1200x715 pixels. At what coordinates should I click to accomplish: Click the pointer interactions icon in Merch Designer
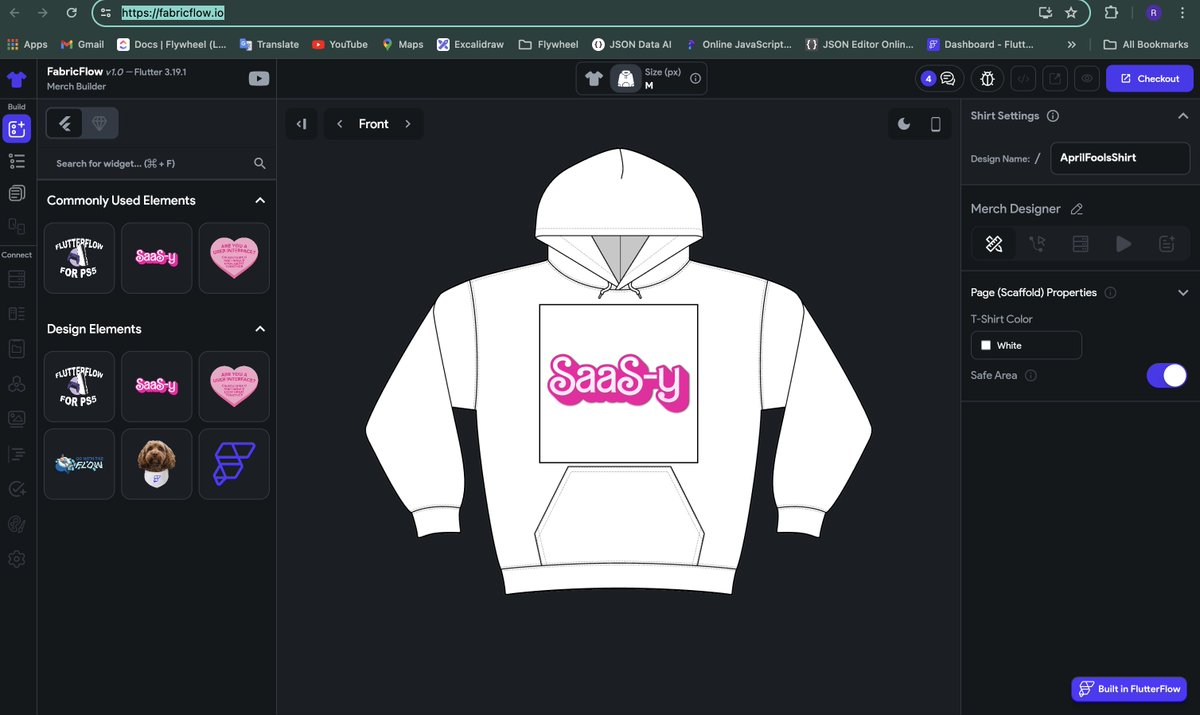tap(1037, 242)
